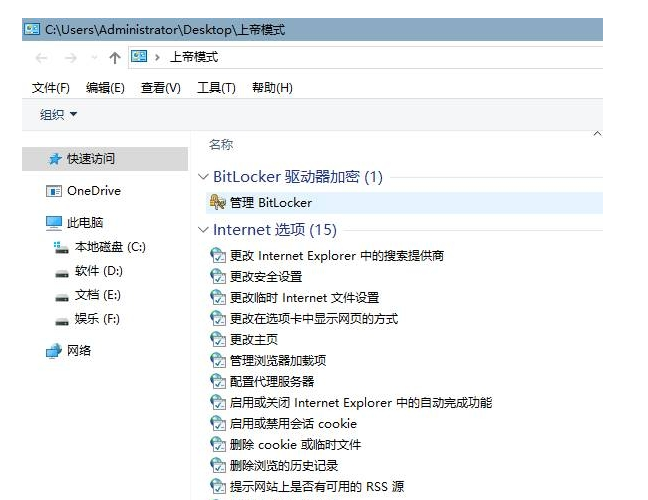
Task: Click icon beside 更改临时 Internet 文件设置
Action: [218, 298]
